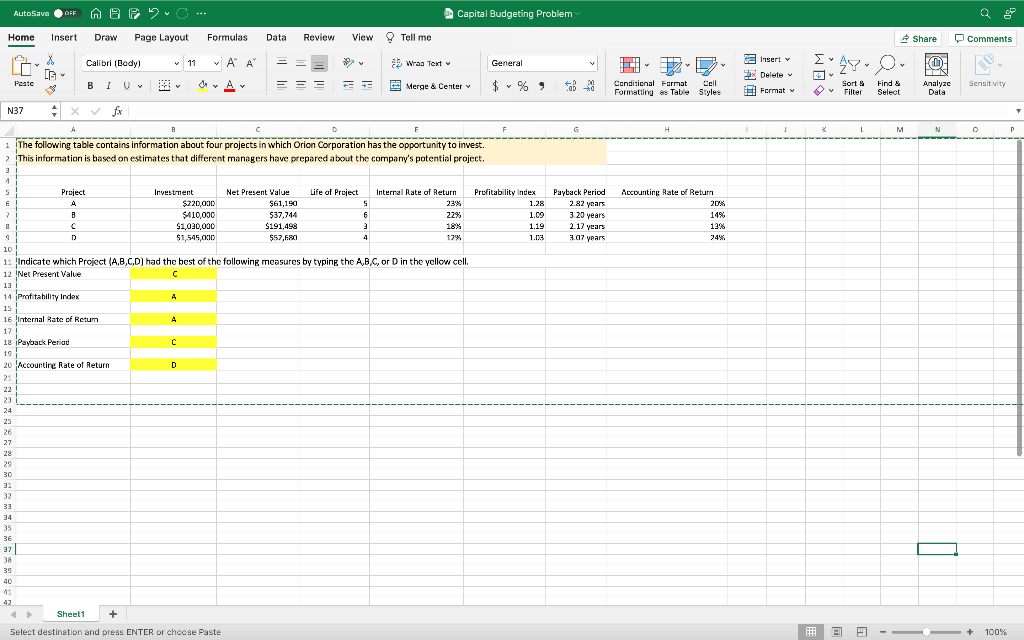Click the Paste clipboard icon
The height and width of the screenshot is (640, 1024).
coord(22,65)
